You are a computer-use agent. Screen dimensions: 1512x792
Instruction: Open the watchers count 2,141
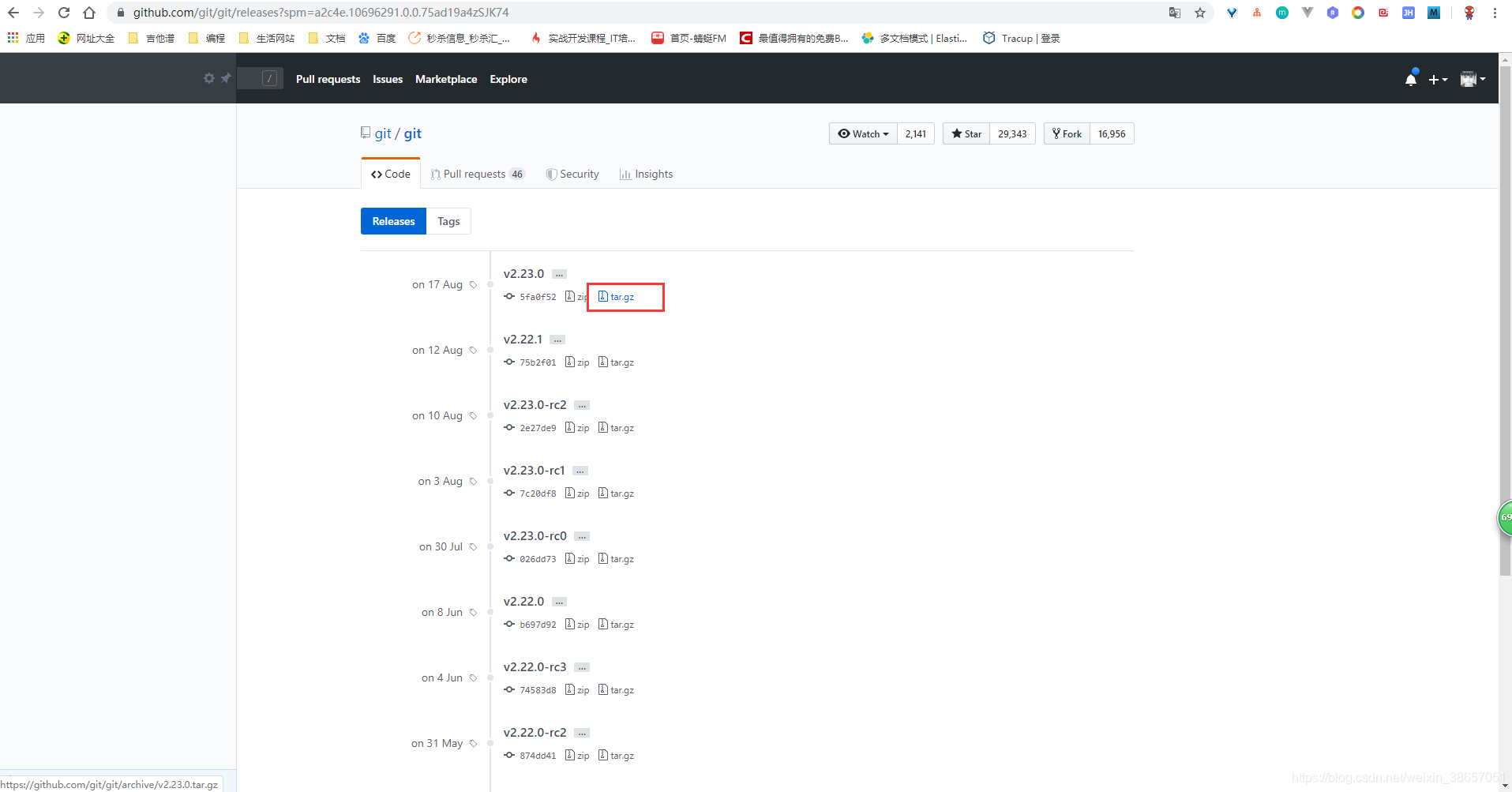[916, 133]
